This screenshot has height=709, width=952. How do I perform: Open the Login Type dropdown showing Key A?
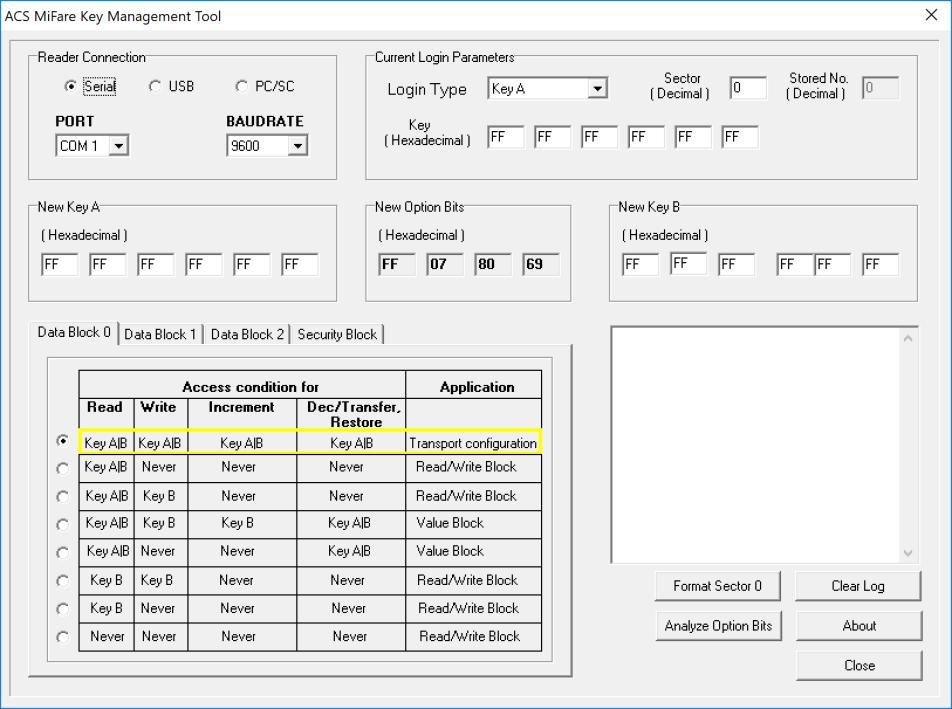click(547, 89)
